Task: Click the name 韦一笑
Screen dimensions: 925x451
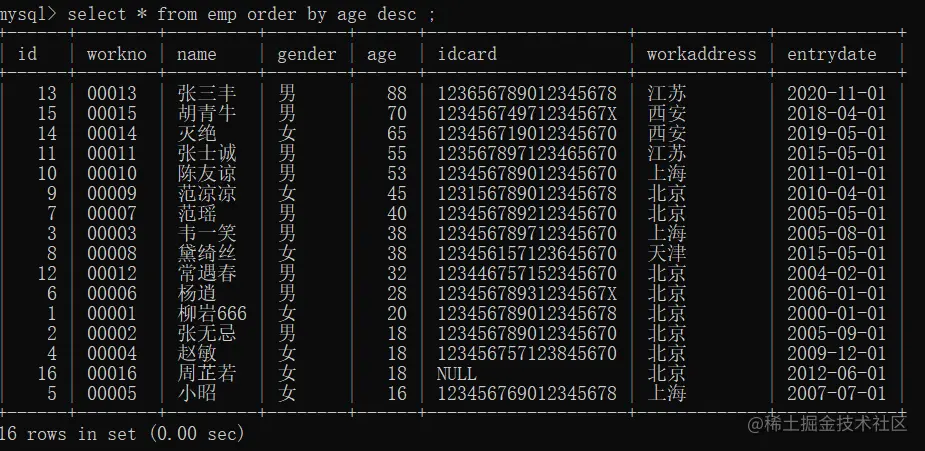Action: pos(206,233)
